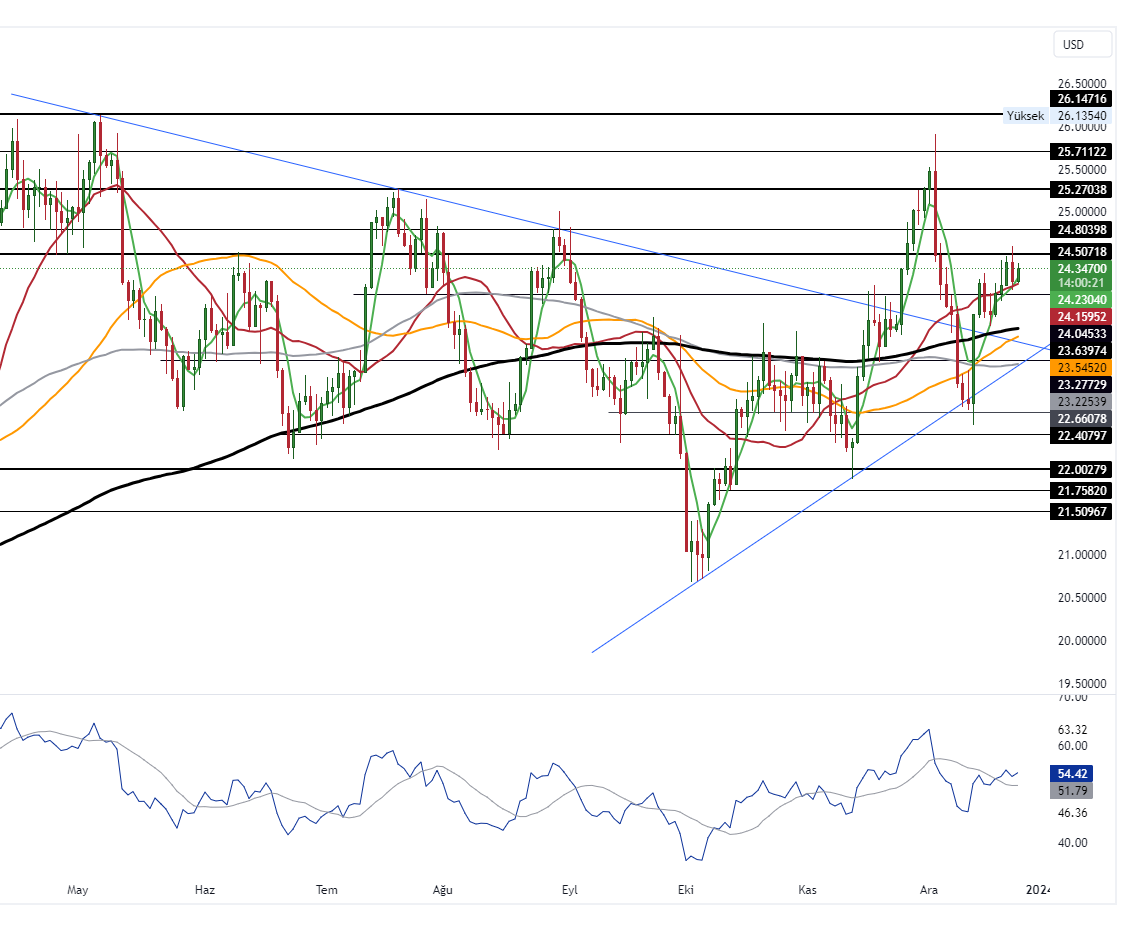1126x939 pixels.
Task: Select the gray 23.22539 moving average label
Action: tap(1081, 401)
